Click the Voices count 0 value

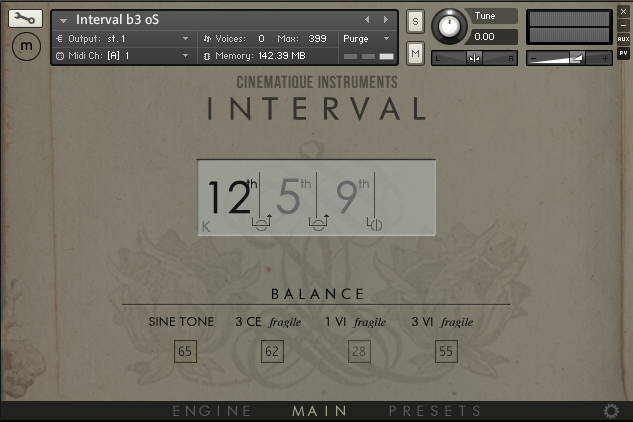click(261, 39)
